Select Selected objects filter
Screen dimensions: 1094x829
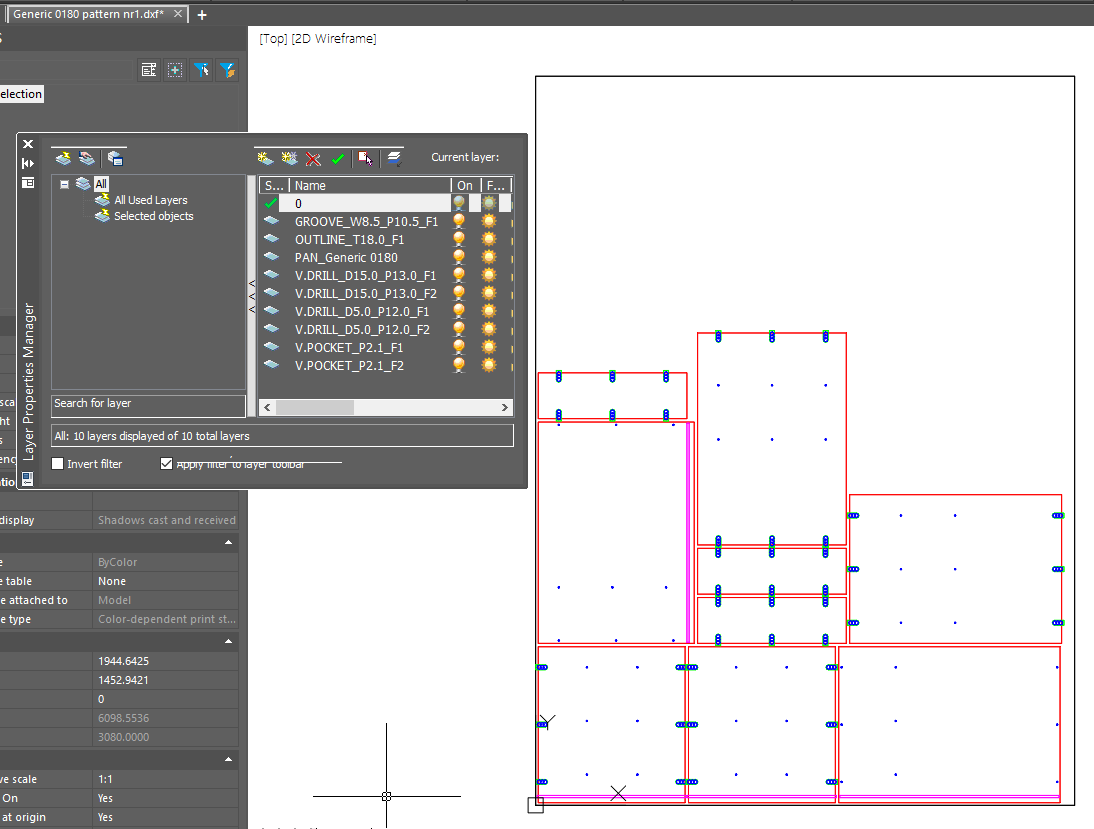tap(153, 216)
